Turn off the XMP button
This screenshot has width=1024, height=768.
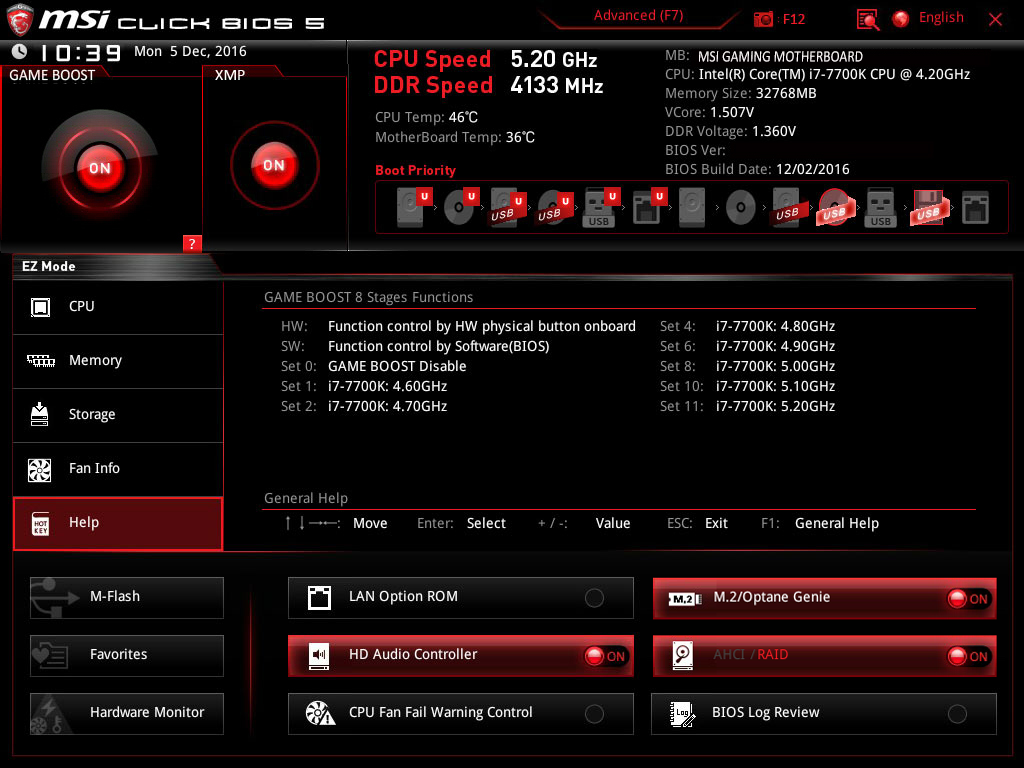274,165
